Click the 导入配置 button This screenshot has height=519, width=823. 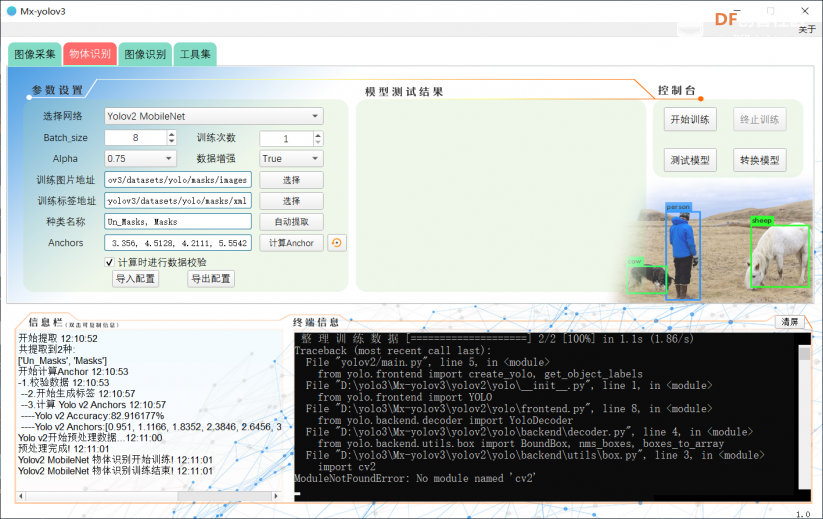click(135, 279)
